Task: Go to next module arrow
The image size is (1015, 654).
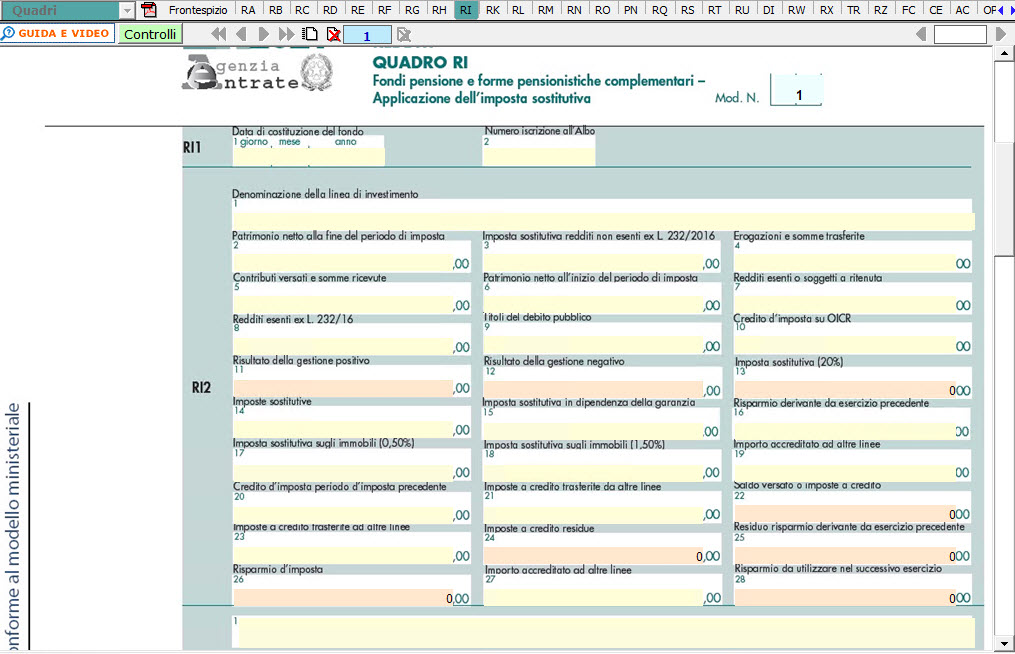Action: [x=263, y=34]
